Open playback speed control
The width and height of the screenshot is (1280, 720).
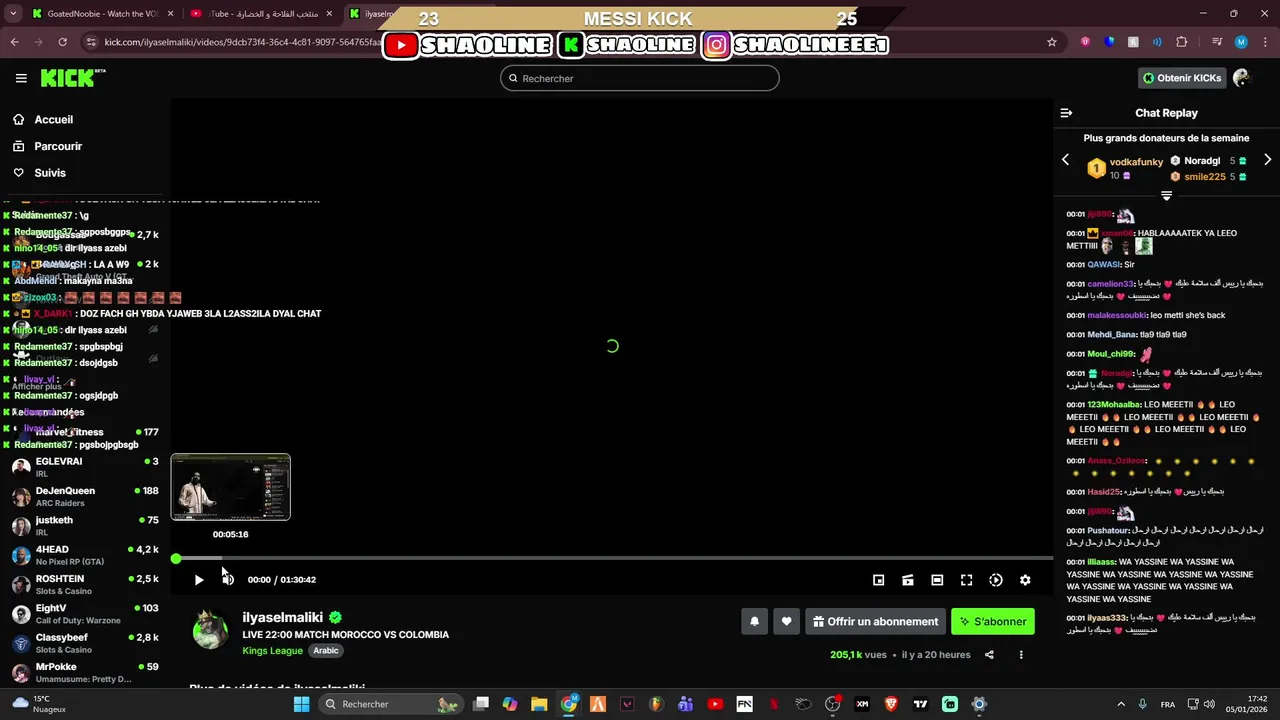[996, 580]
